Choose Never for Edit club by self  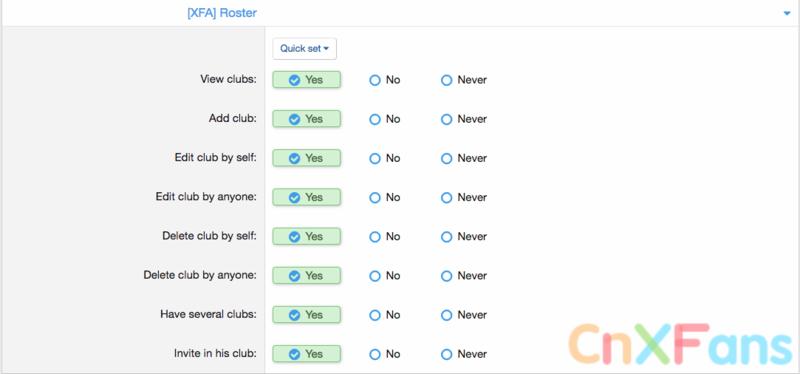464,159
